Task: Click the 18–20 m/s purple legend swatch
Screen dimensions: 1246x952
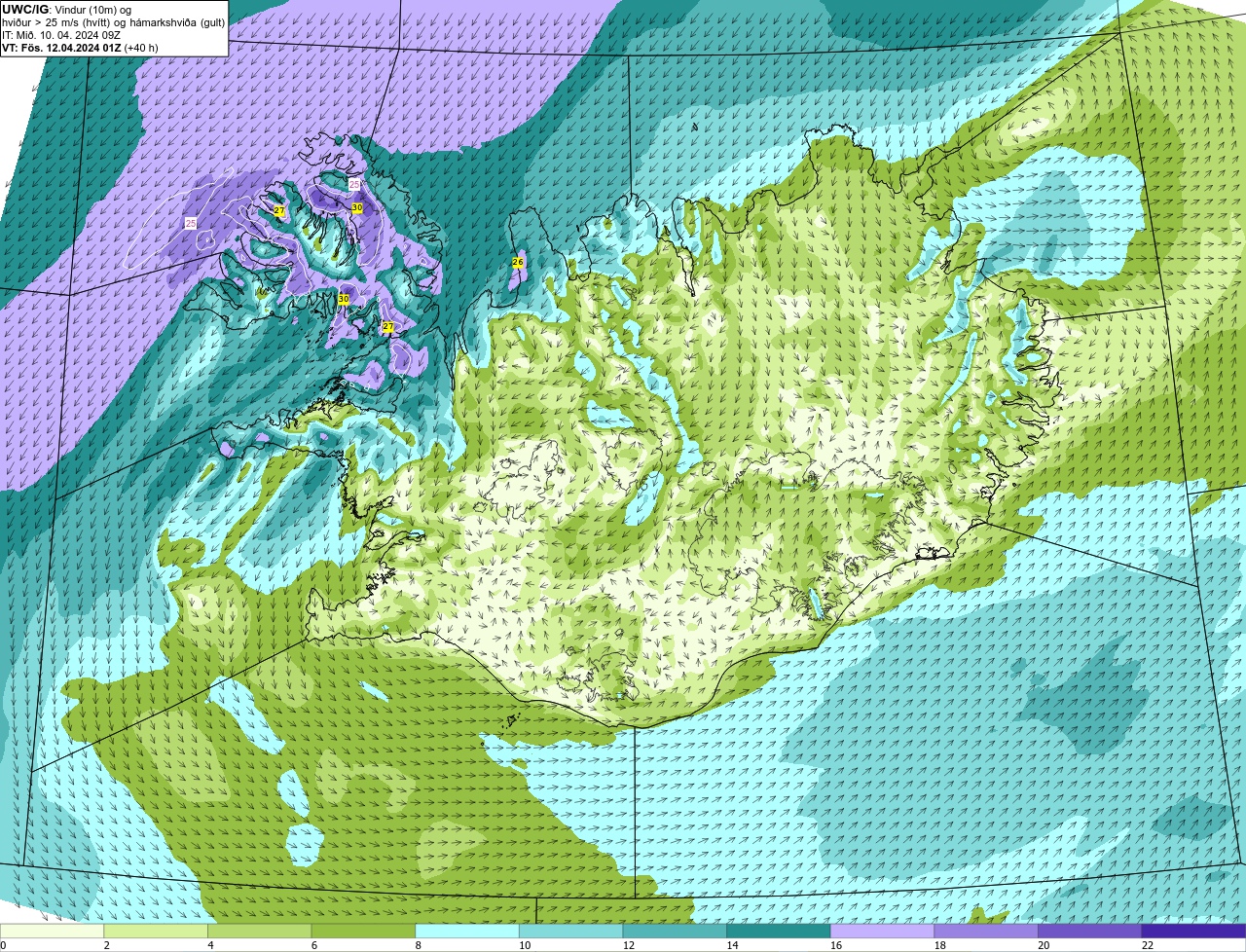Action: coord(986,931)
